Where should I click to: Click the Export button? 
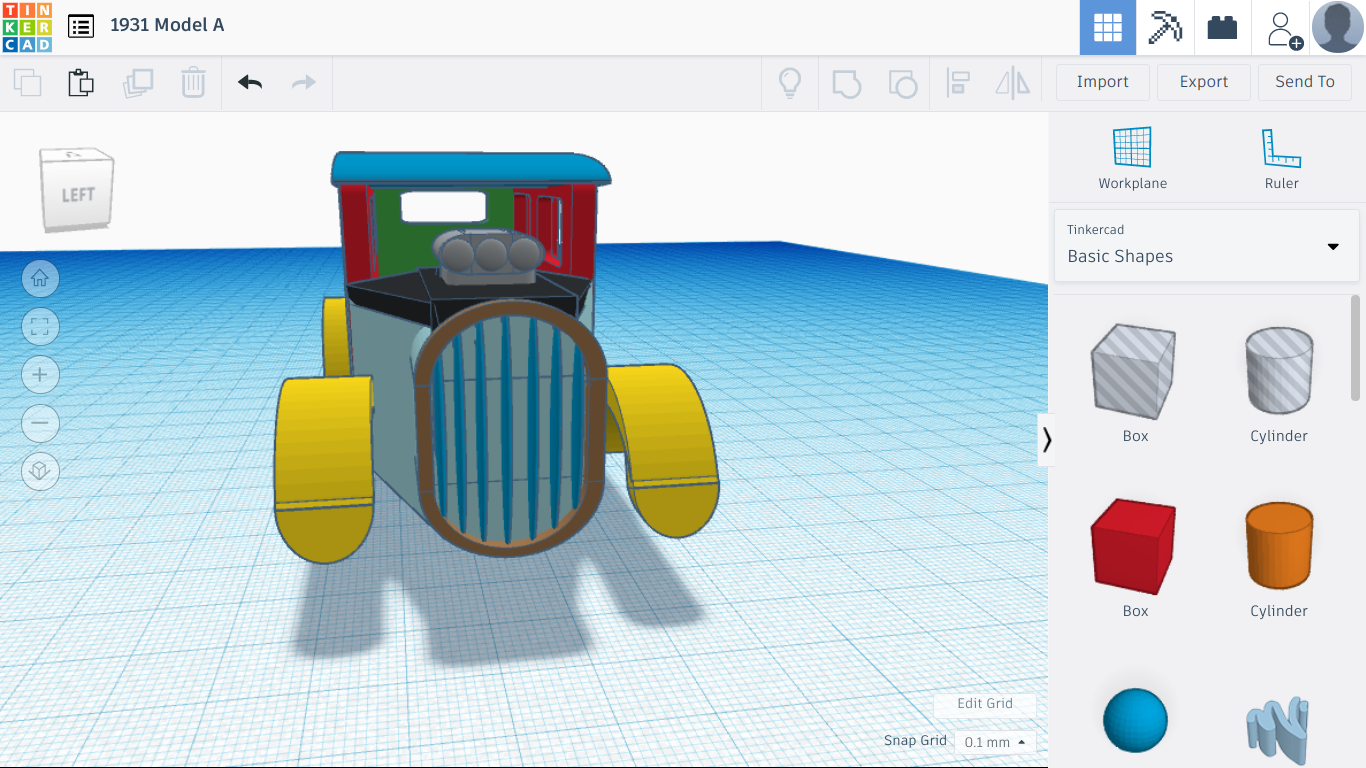1204,82
